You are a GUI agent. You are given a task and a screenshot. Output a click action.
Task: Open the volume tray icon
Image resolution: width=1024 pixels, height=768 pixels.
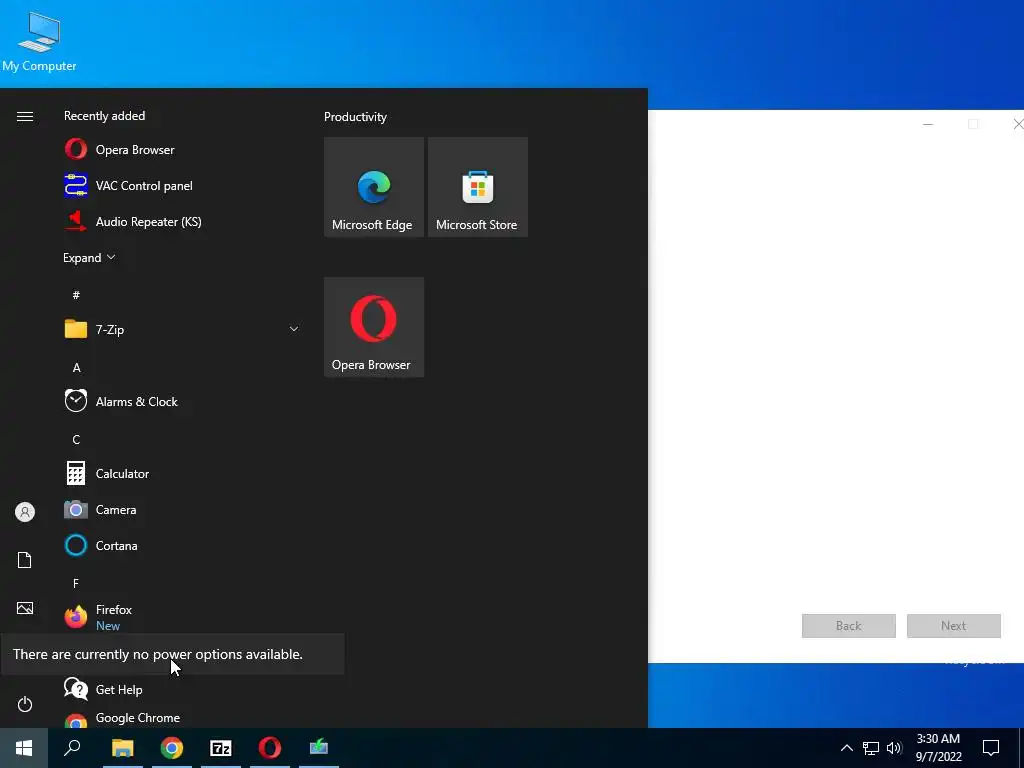[894, 748]
